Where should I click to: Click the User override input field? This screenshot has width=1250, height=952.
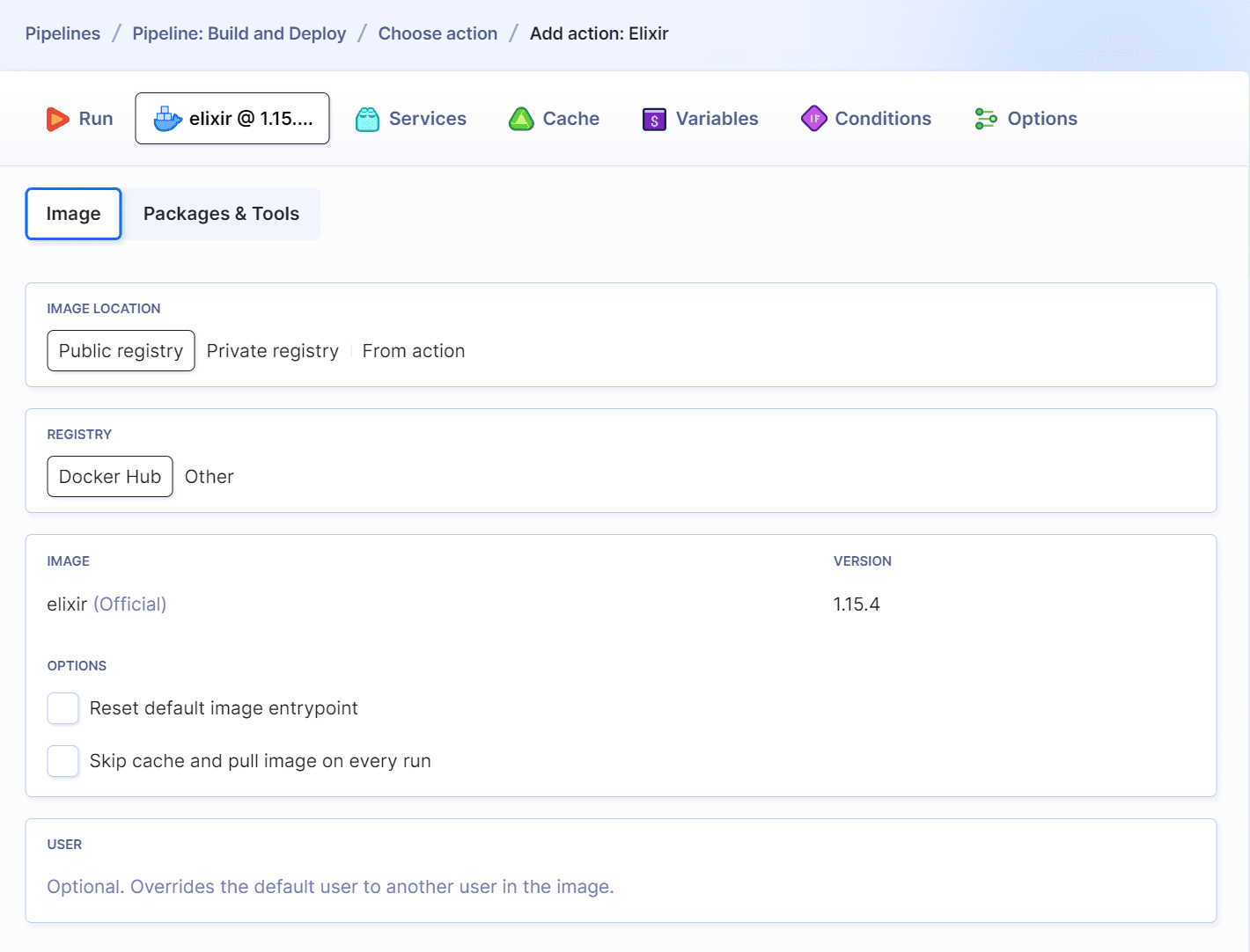[330, 886]
